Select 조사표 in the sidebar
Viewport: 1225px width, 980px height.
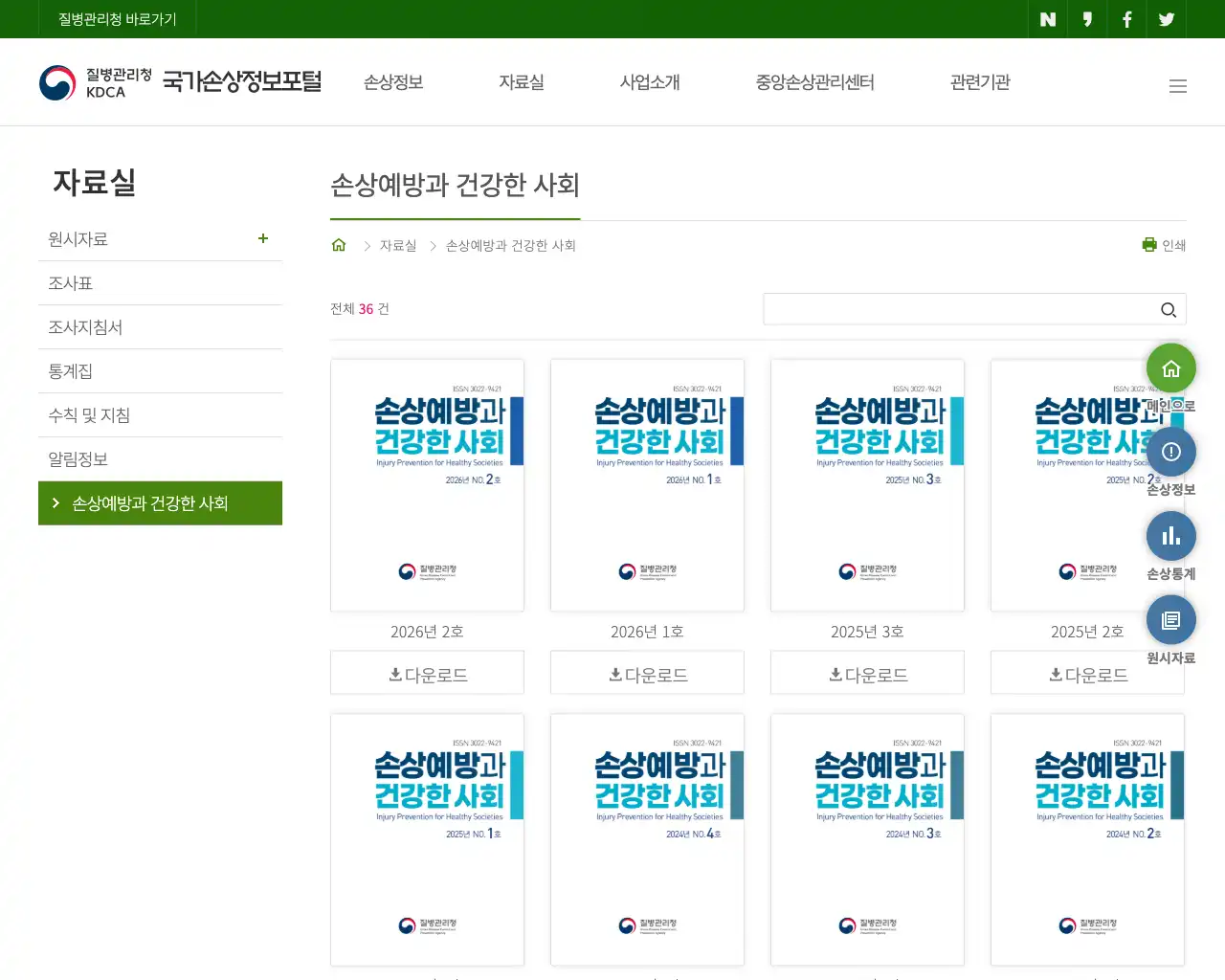pyautogui.click(x=160, y=283)
